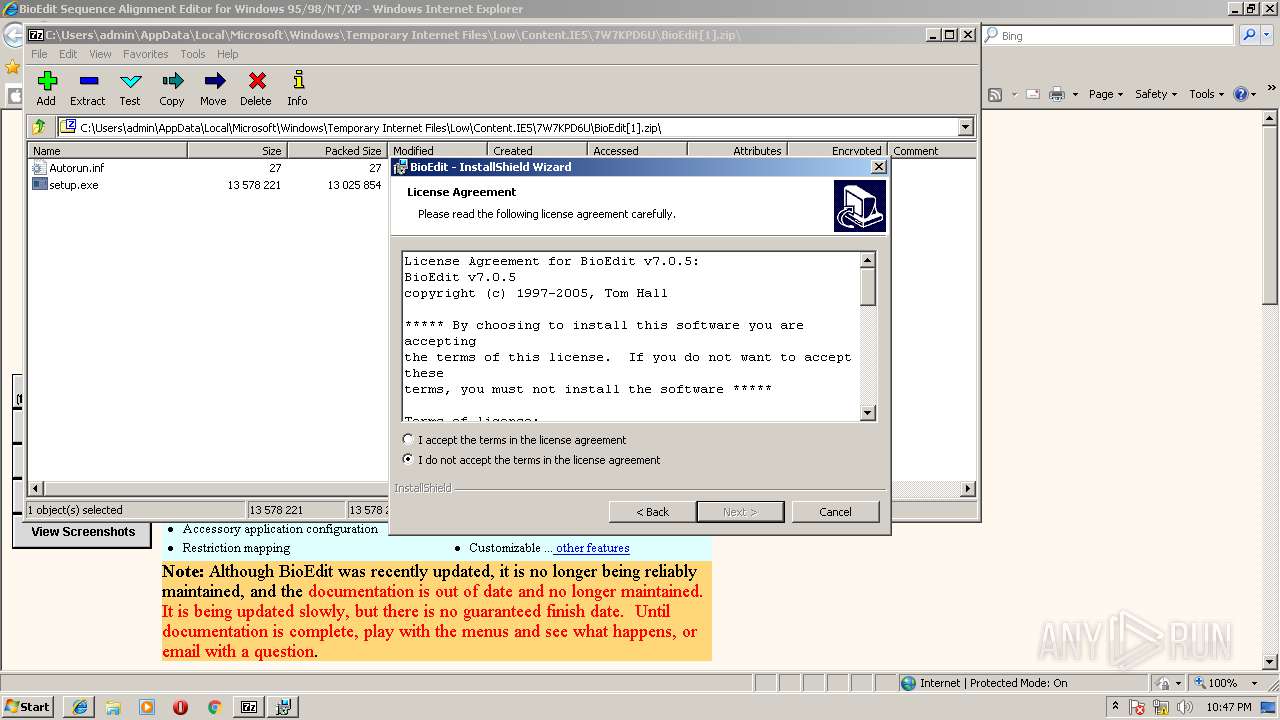This screenshot has width=1280, height=720.
Task: Select 'I accept the terms' radio button
Action: pos(408,440)
